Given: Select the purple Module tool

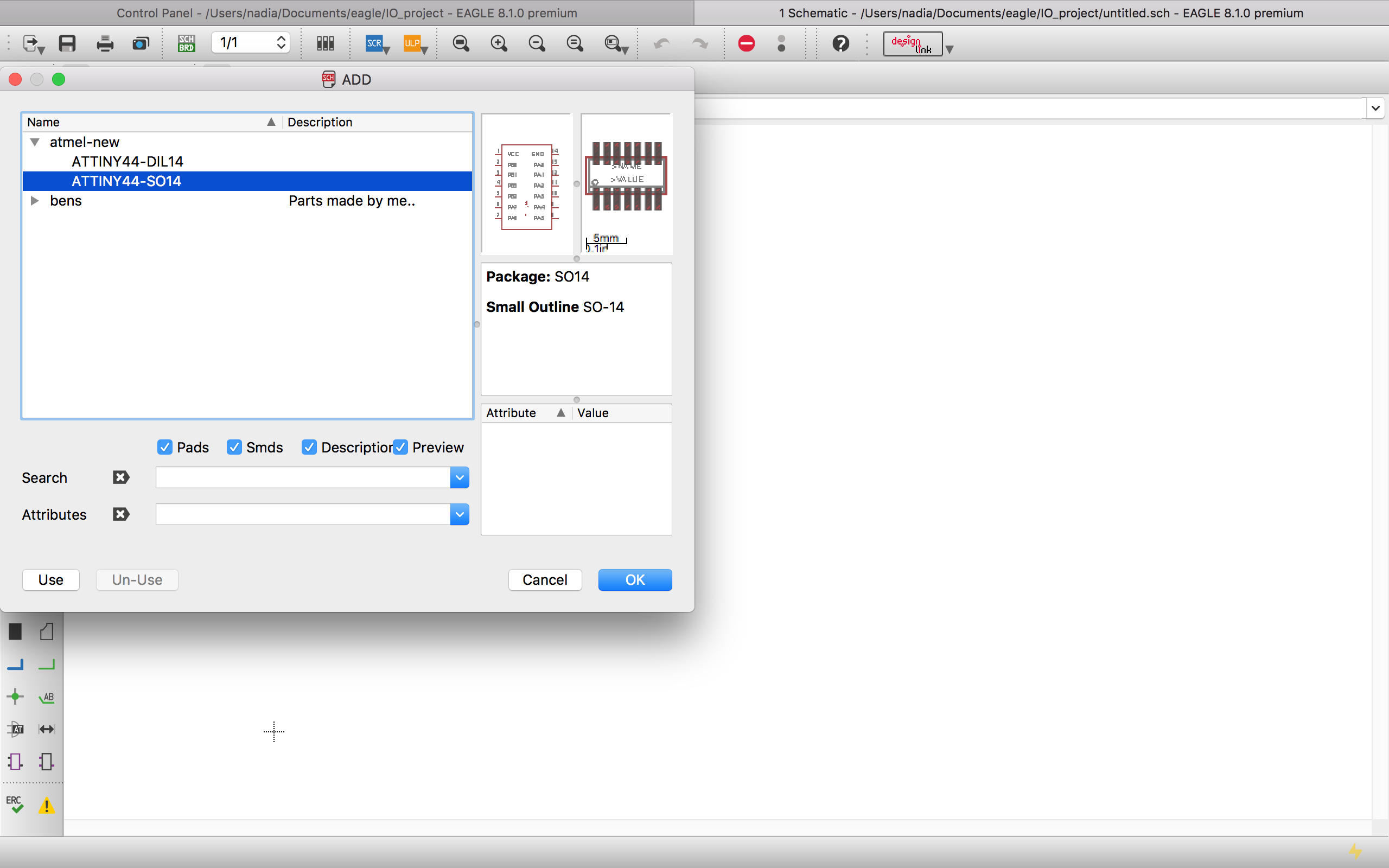Looking at the screenshot, I should click(16, 762).
